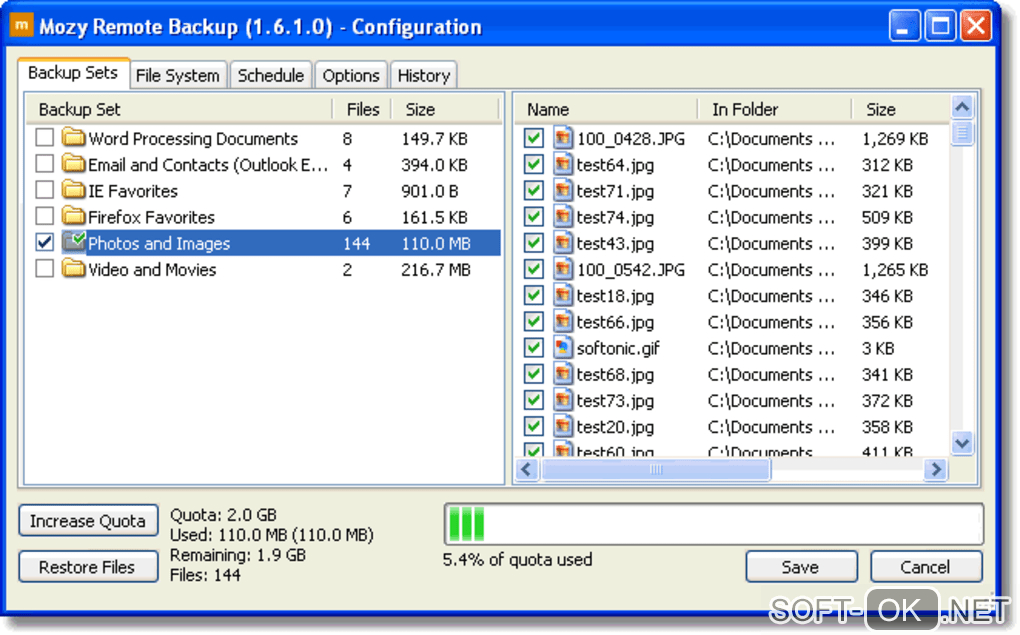Click the test64.jpg file icon
The width and height of the screenshot is (1020, 635).
coord(563,164)
